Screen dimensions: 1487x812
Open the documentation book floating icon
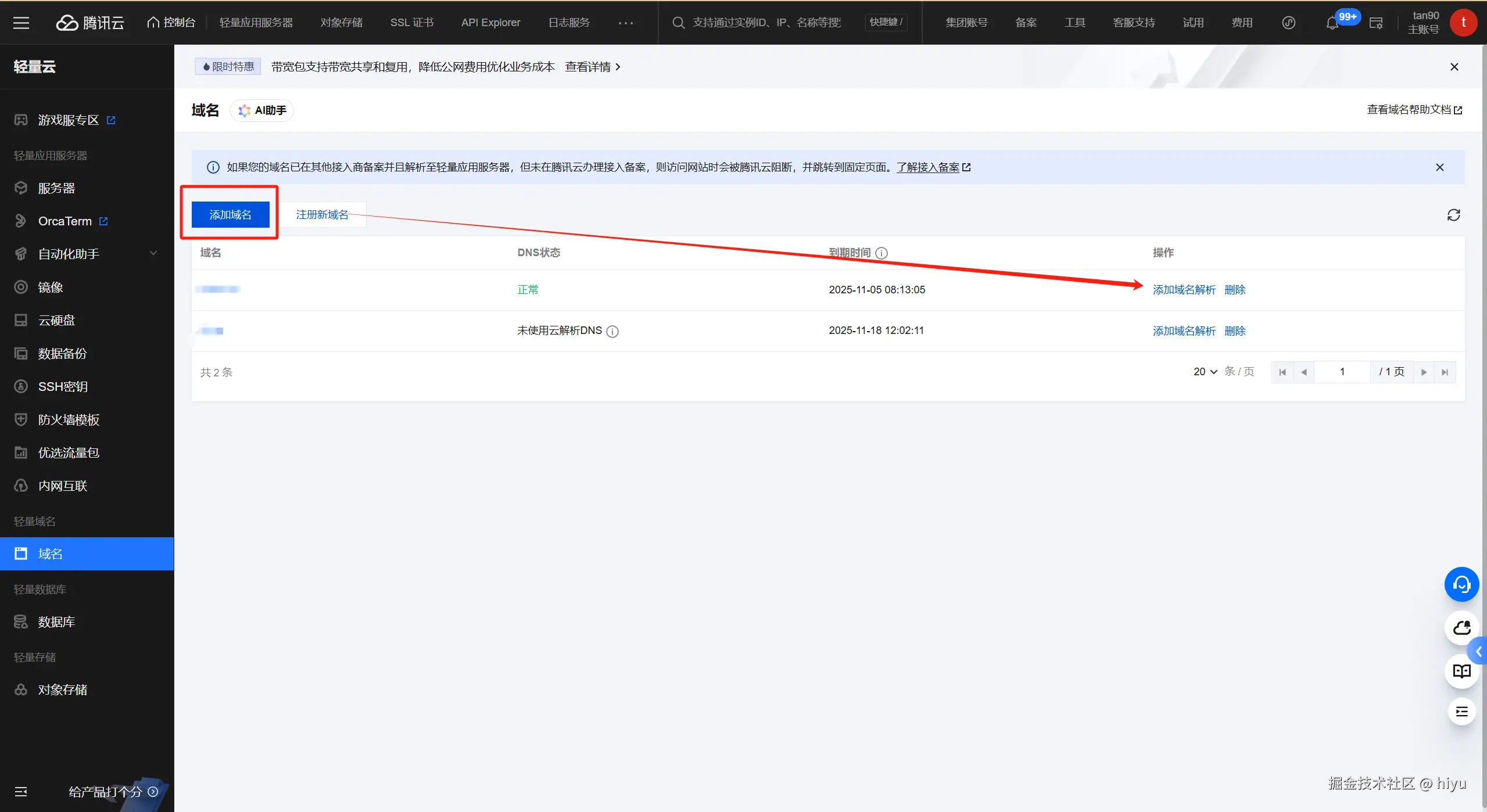(x=1461, y=671)
